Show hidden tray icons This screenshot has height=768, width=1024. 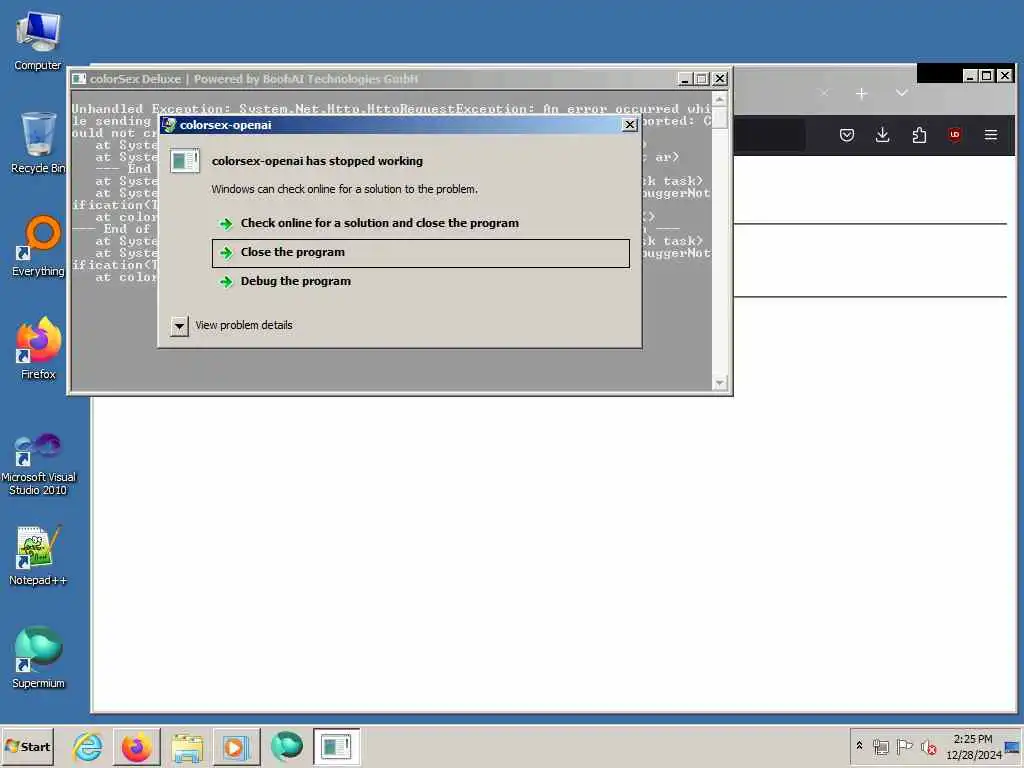click(859, 745)
